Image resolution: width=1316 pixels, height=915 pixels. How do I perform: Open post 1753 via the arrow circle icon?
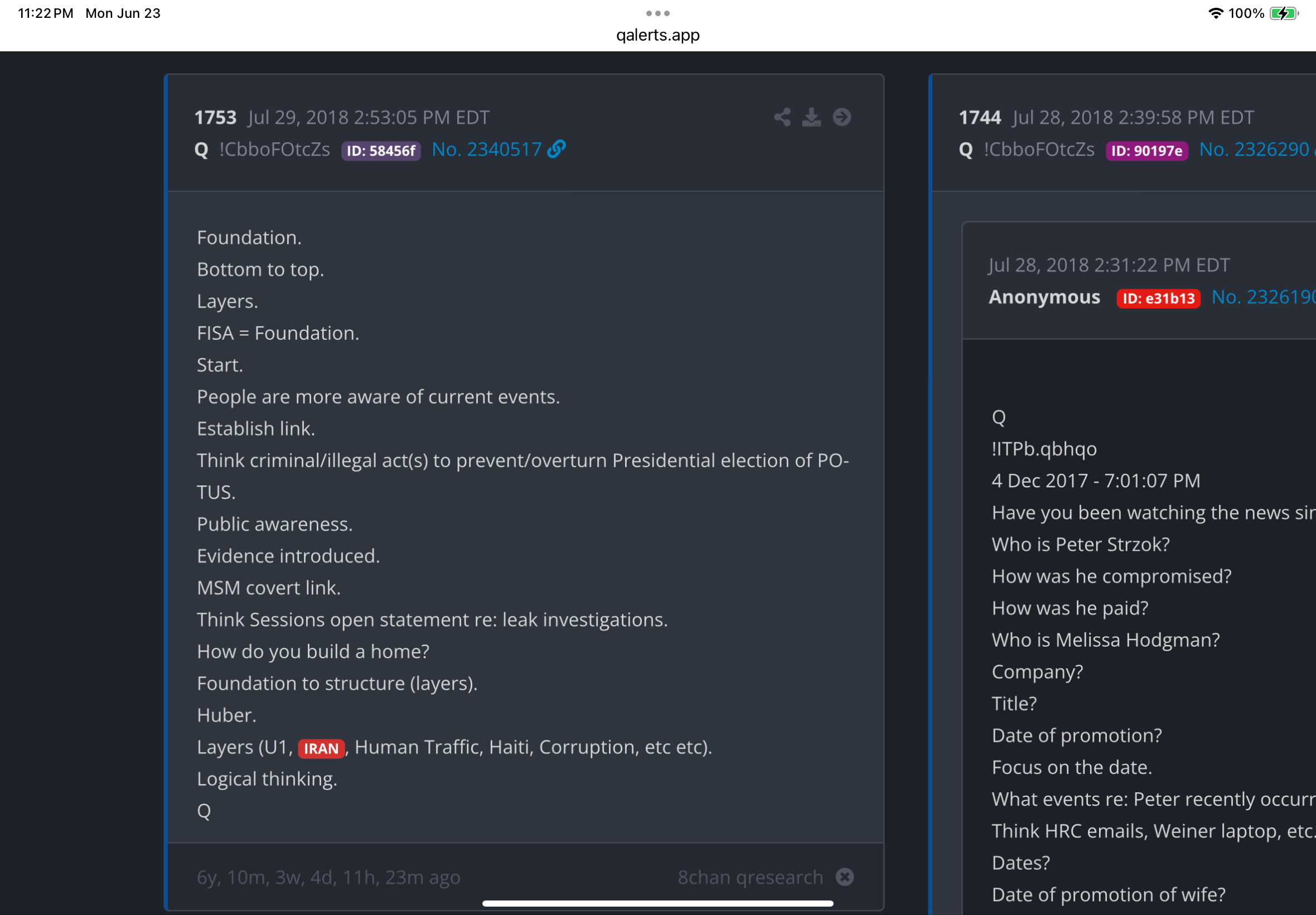tap(841, 117)
